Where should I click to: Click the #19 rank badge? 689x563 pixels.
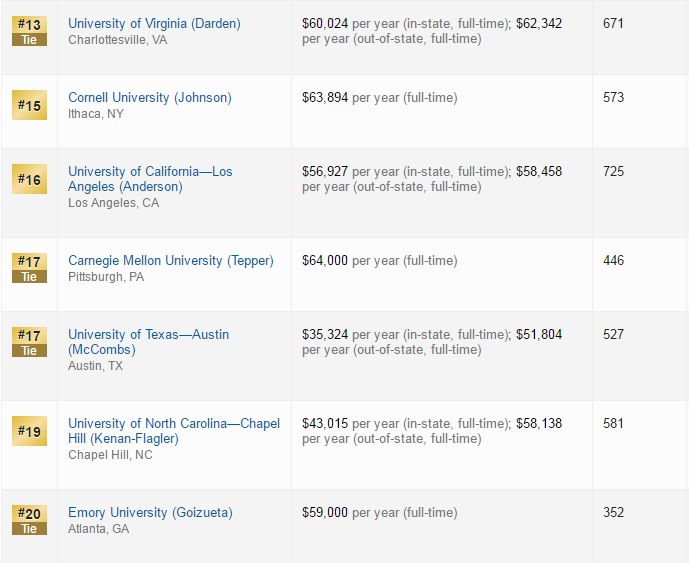[29, 431]
